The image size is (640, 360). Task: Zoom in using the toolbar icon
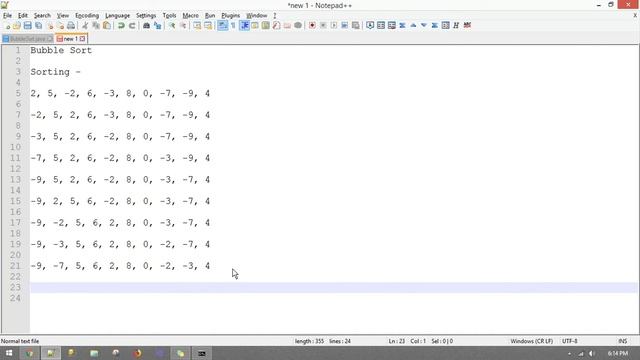[x=172, y=26]
